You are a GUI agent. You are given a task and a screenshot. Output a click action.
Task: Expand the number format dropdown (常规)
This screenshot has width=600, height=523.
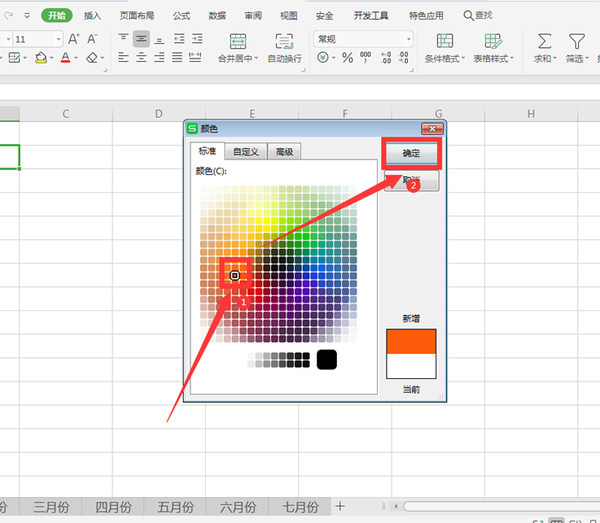(408, 38)
